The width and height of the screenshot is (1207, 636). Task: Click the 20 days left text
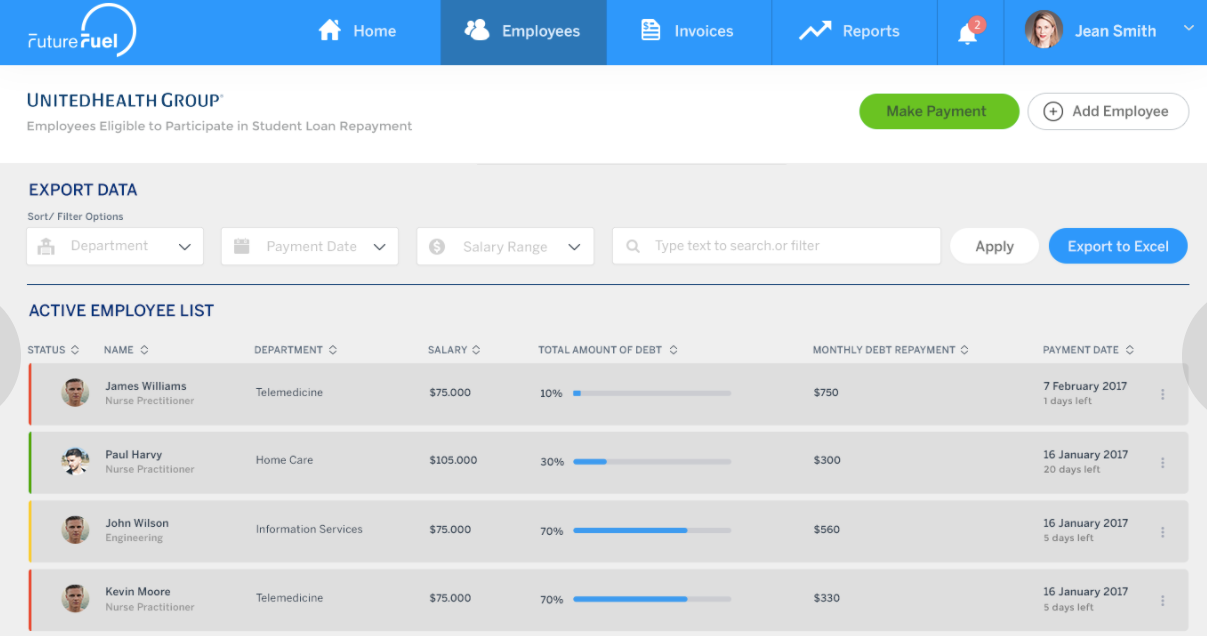pyautogui.click(x=1072, y=469)
